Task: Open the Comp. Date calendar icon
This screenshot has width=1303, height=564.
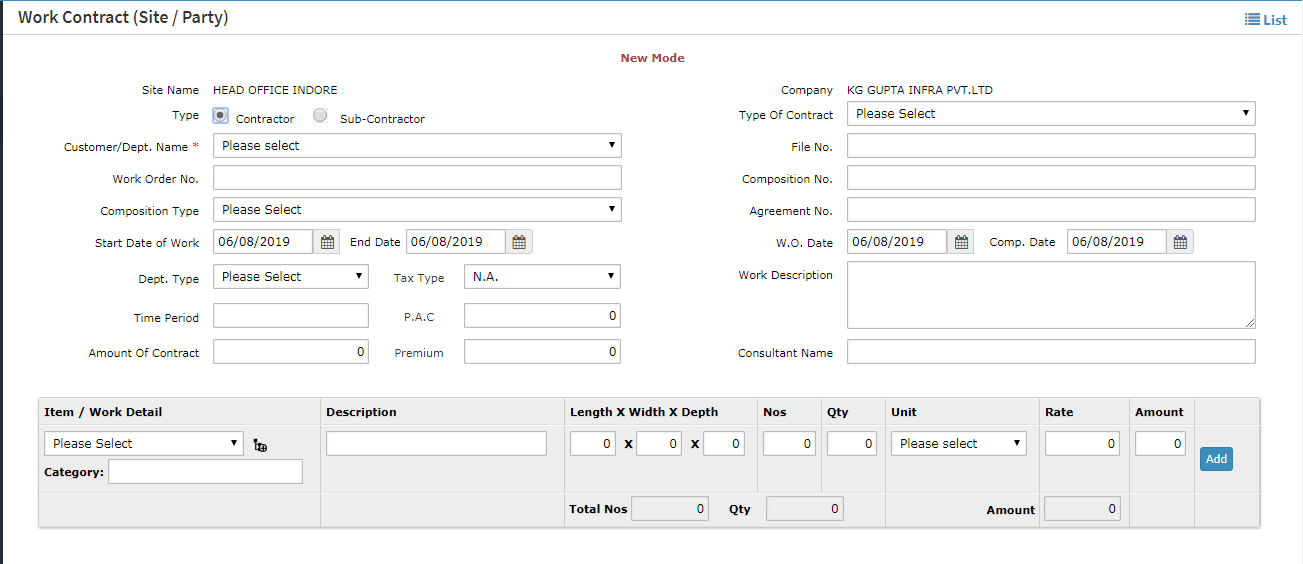Action: (1180, 242)
